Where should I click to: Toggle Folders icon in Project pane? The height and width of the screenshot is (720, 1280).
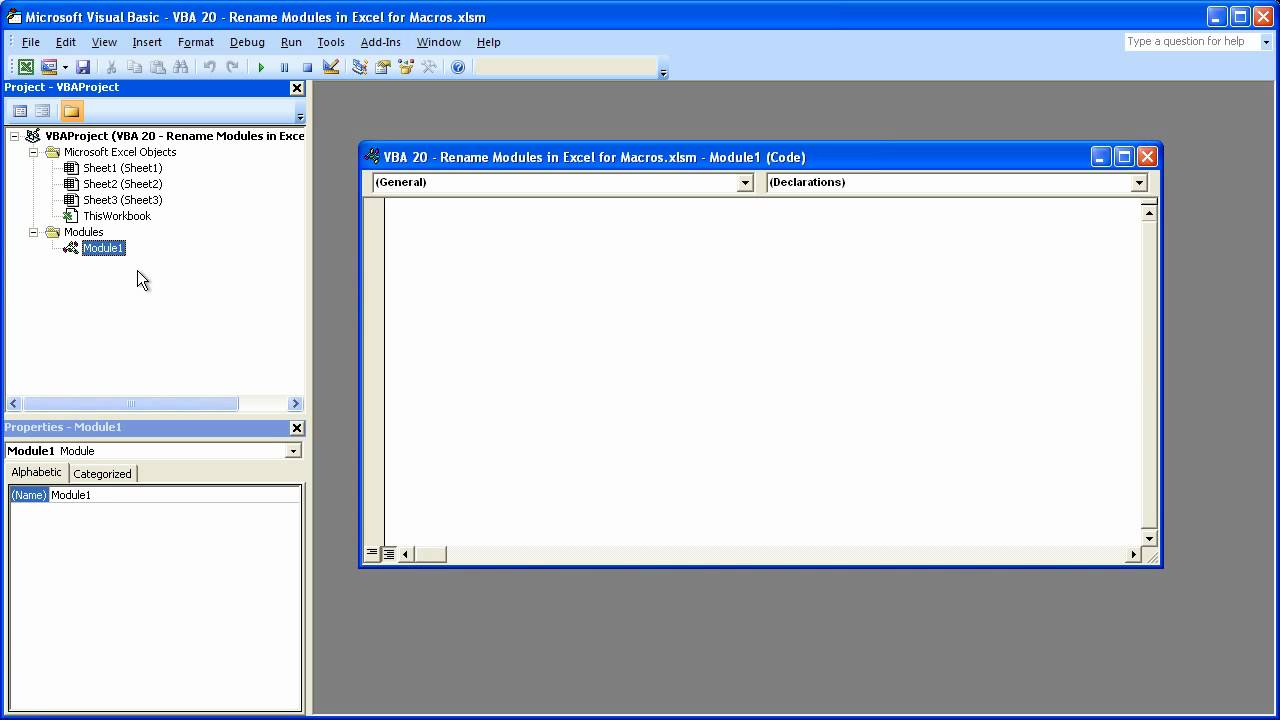click(71, 111)
